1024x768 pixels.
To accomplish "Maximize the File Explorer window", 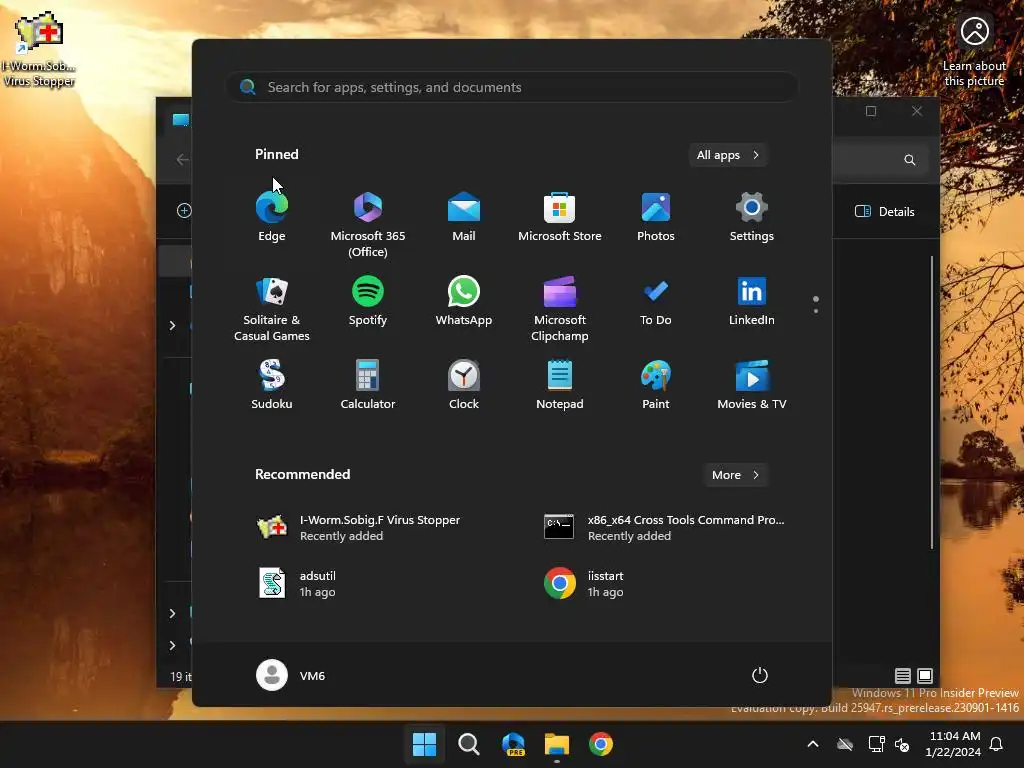I will [x=871, y=111].
